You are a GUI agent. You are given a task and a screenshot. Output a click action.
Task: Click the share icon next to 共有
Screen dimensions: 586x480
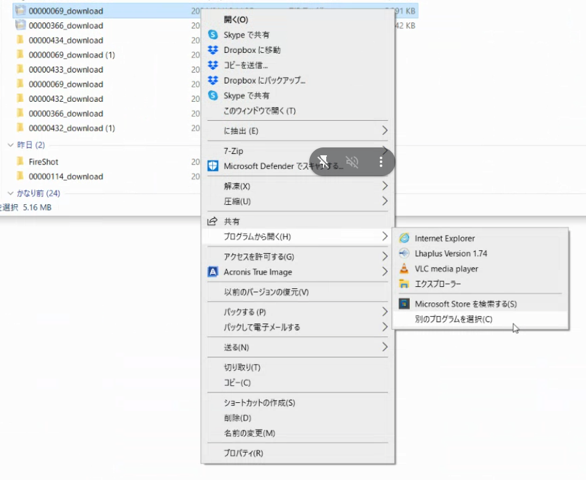pyautogui.click(x=212, y=221)
